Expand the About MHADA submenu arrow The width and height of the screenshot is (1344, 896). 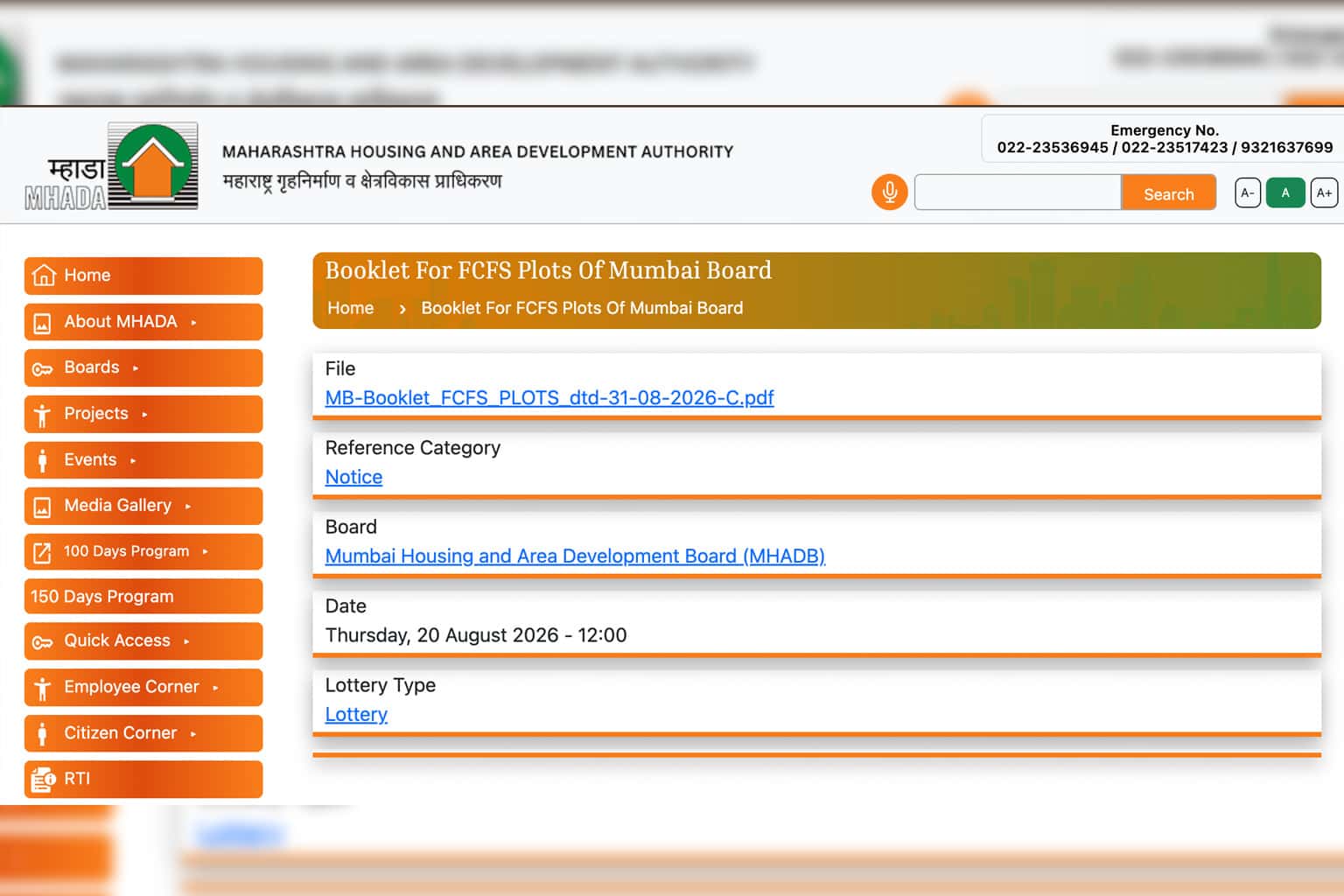[193, 323]
